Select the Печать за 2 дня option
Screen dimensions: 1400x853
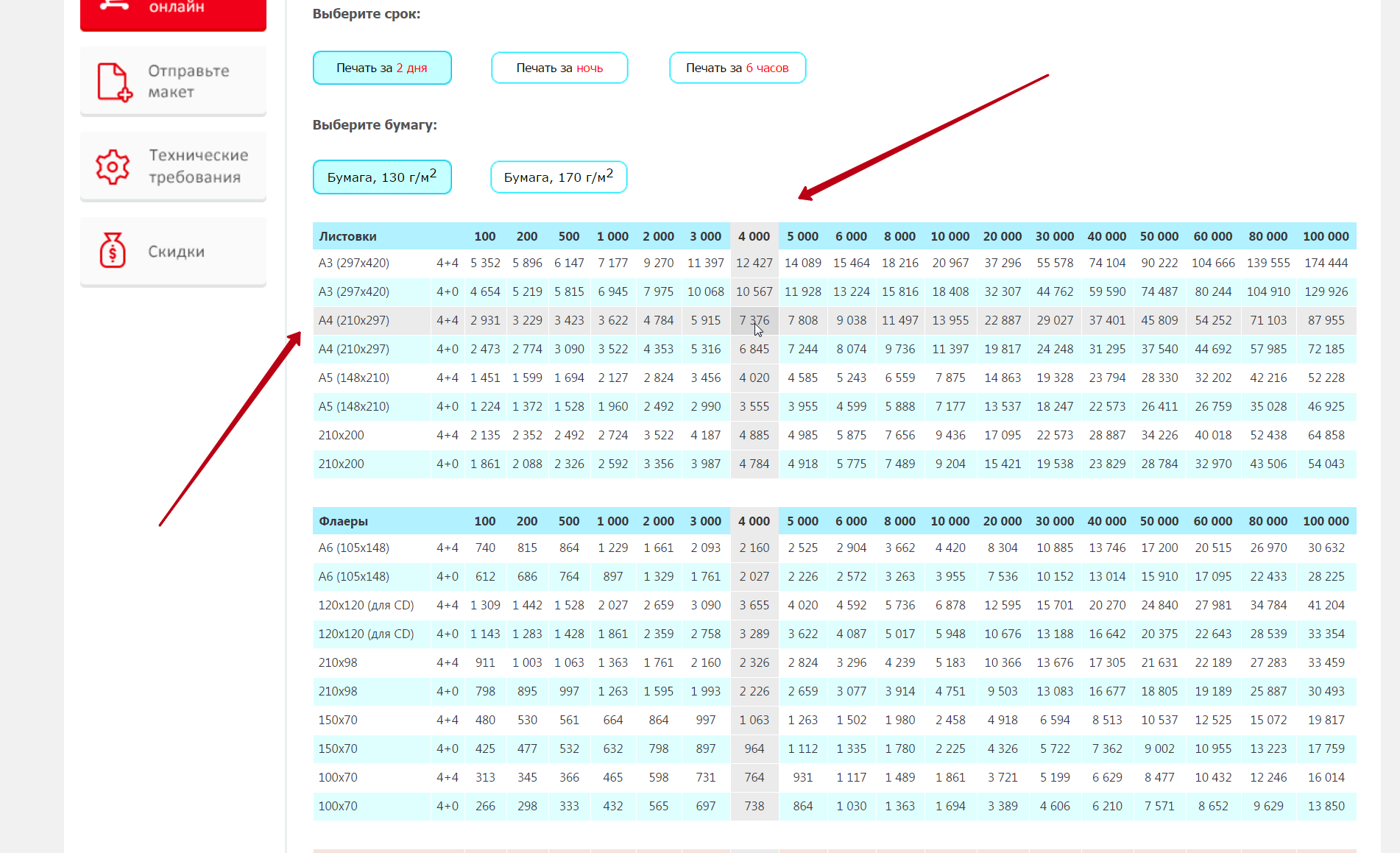[x=382, y=68]
